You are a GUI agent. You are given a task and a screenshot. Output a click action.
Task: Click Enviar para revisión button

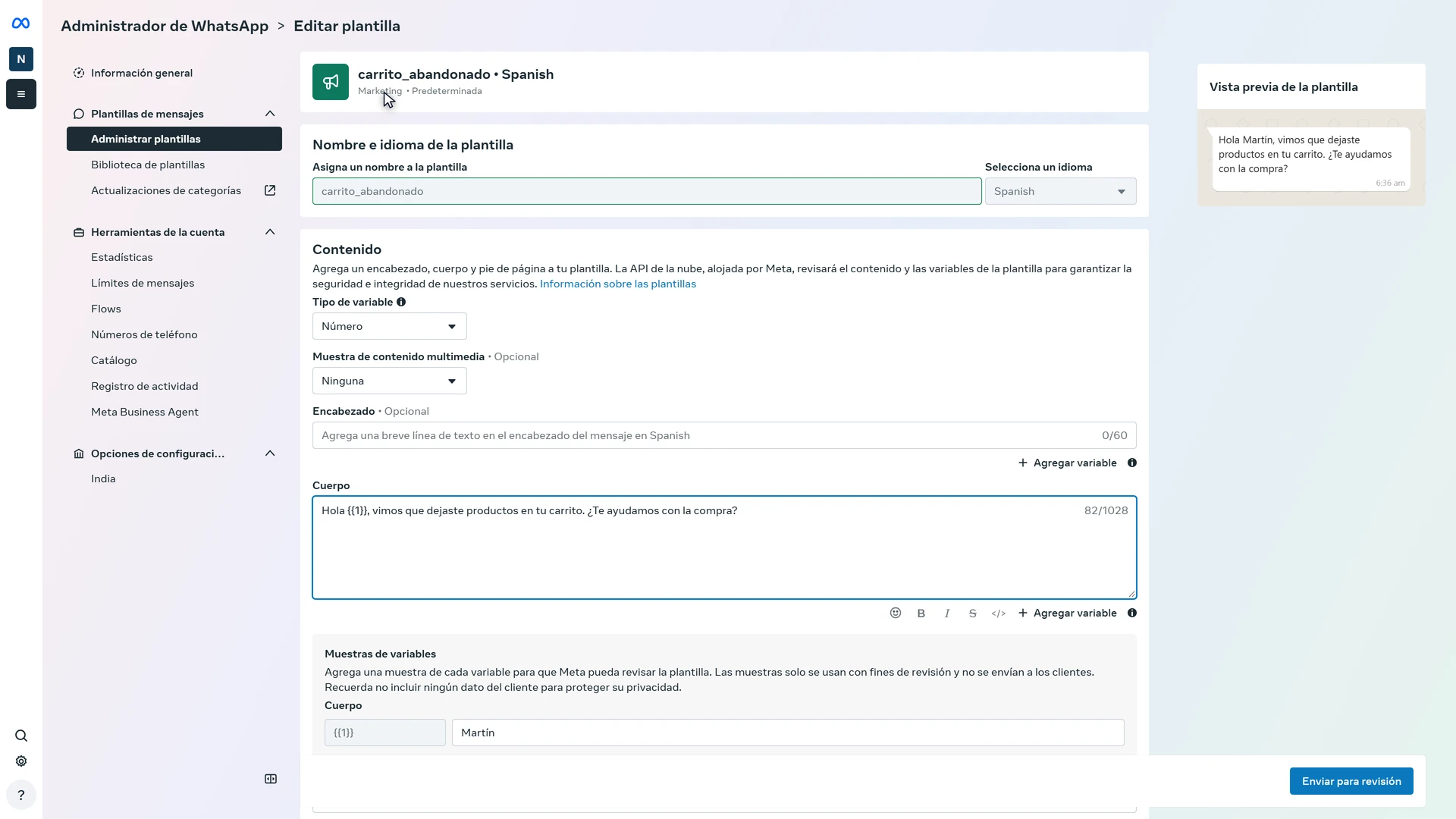coord(1351,781)
